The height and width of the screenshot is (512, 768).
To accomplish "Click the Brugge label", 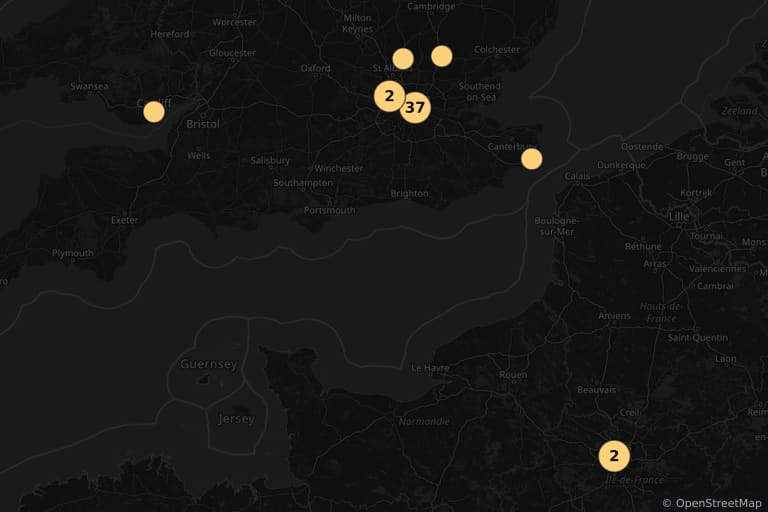I will (x=693, y=156).
